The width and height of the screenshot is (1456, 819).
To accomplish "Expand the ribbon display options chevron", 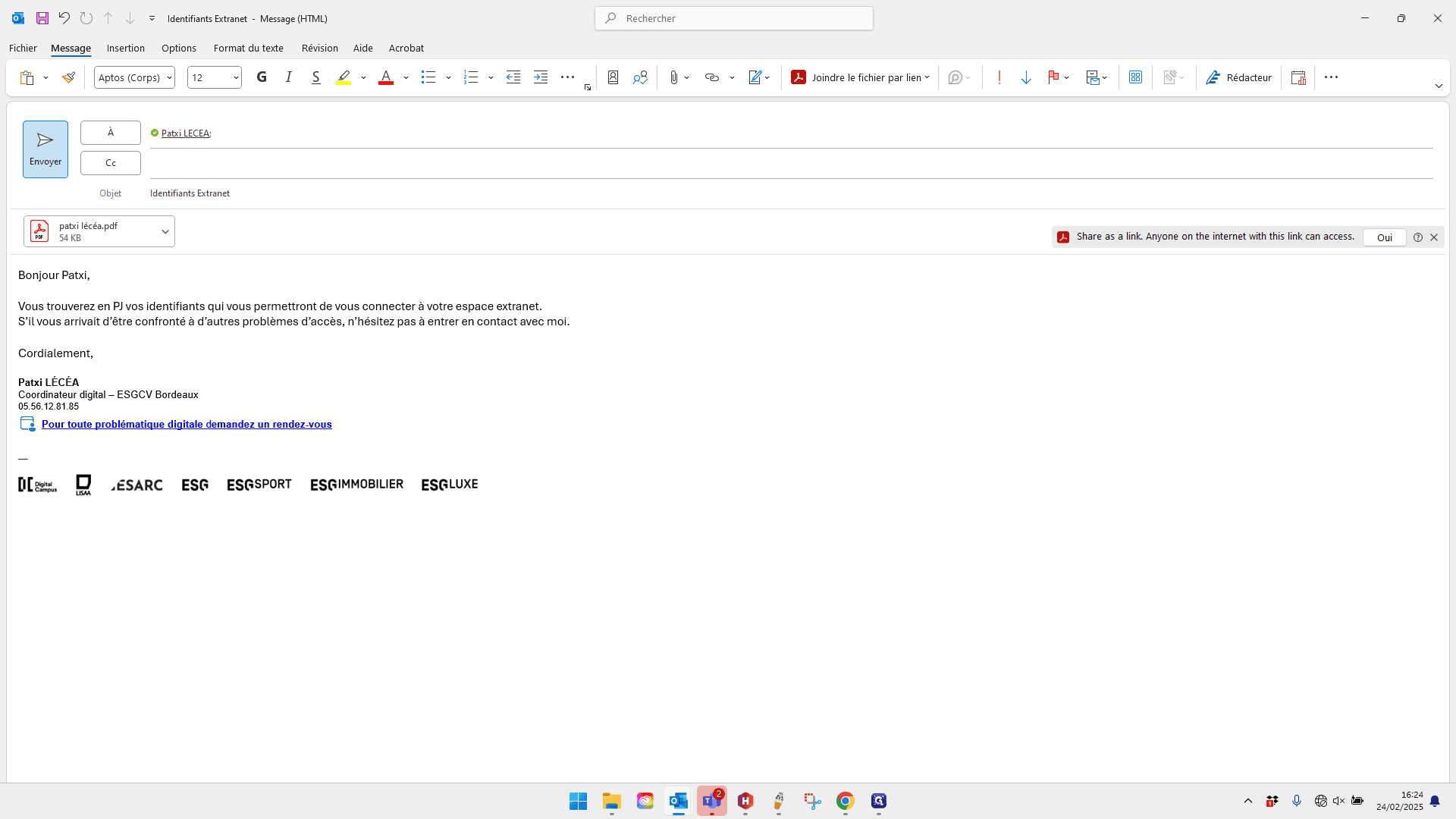I will point(1439,86).
